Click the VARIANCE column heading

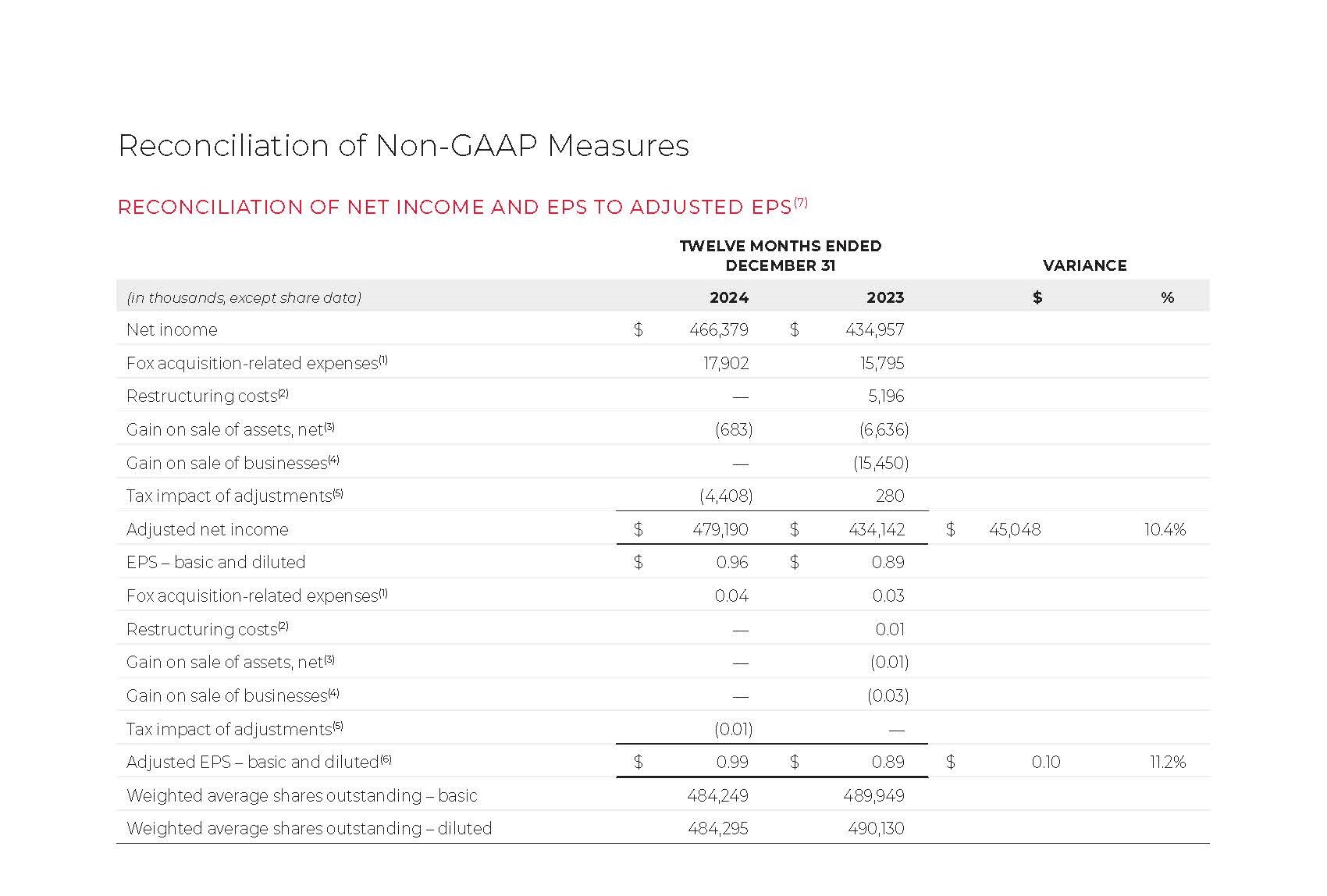click(1084, 265)
